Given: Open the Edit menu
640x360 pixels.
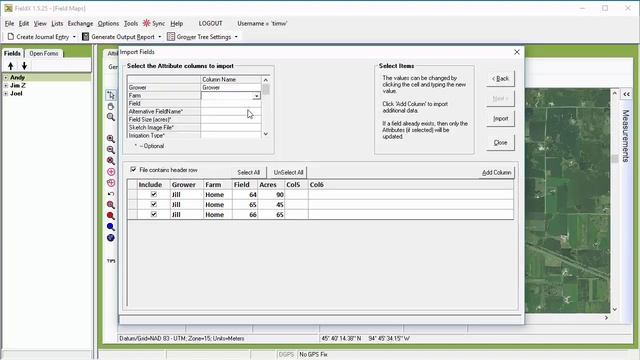Looking at the screenshot, I should click(24, 24).
